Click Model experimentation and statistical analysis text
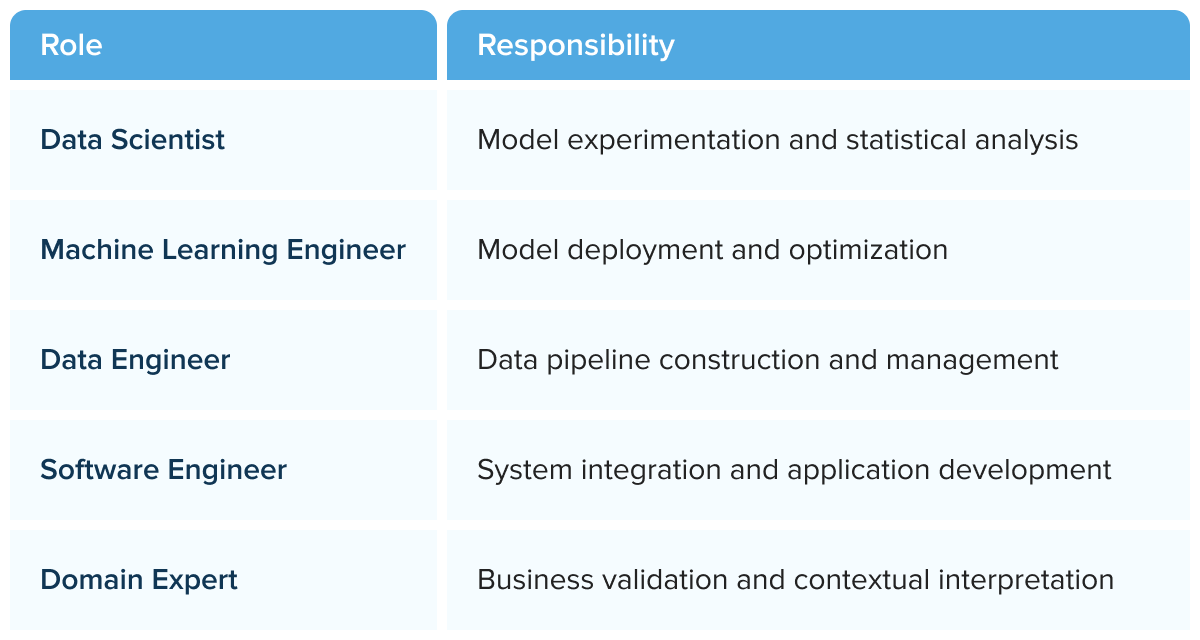This screenshot has width=1200, height=640. 777,140
